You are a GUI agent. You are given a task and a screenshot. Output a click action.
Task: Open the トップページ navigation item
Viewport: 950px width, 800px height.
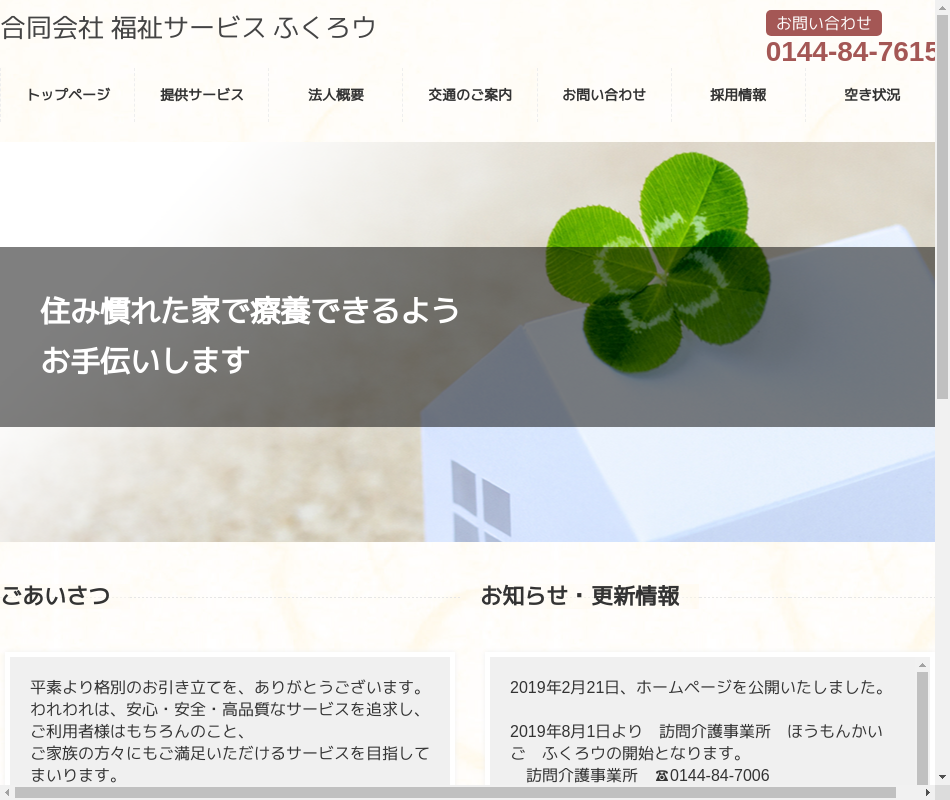pyautogui.click(x=68, y=95)
